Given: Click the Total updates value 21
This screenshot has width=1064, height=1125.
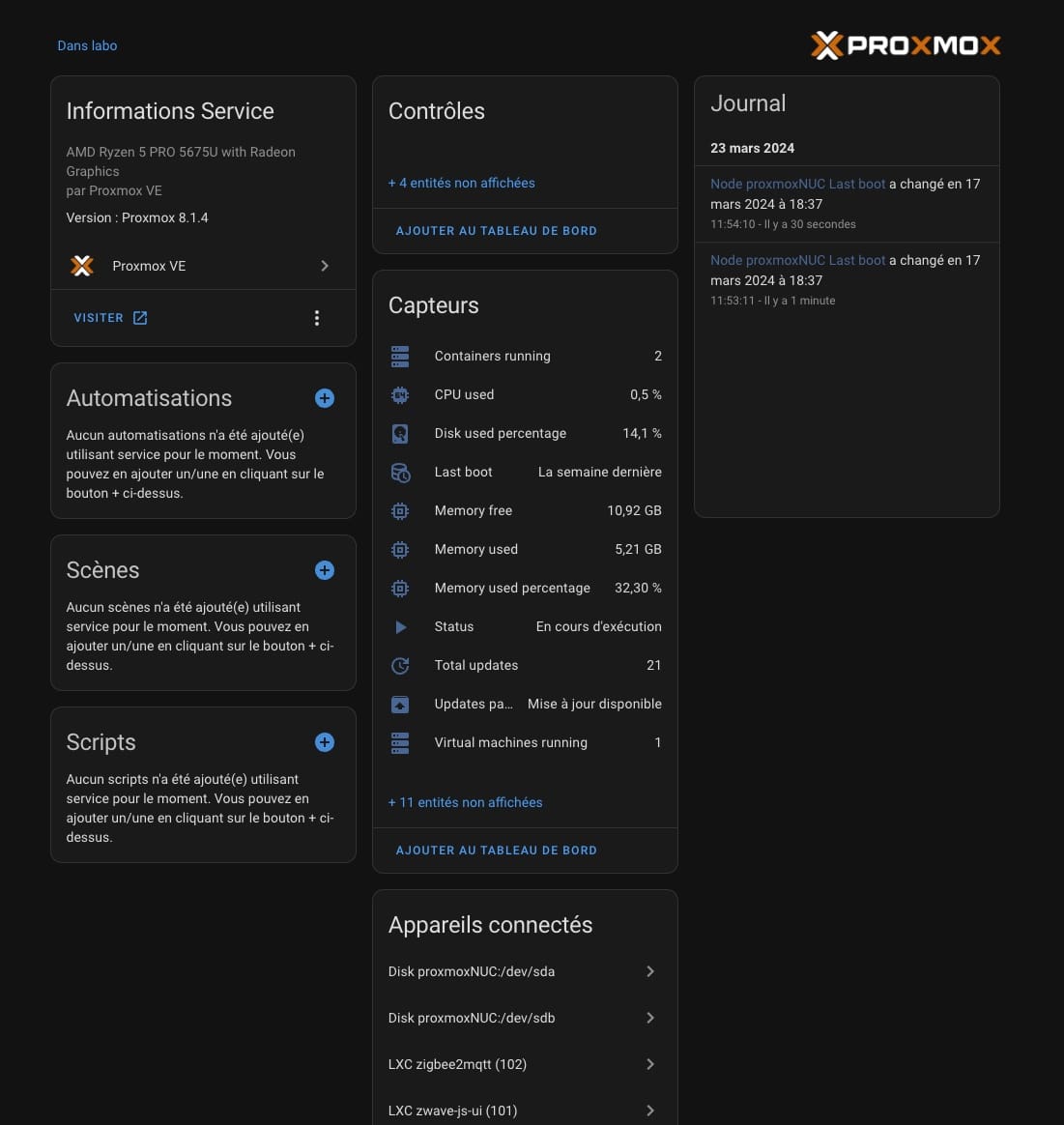Looking at the screenshot, I should pyautogui.click(x=653, y=666).
